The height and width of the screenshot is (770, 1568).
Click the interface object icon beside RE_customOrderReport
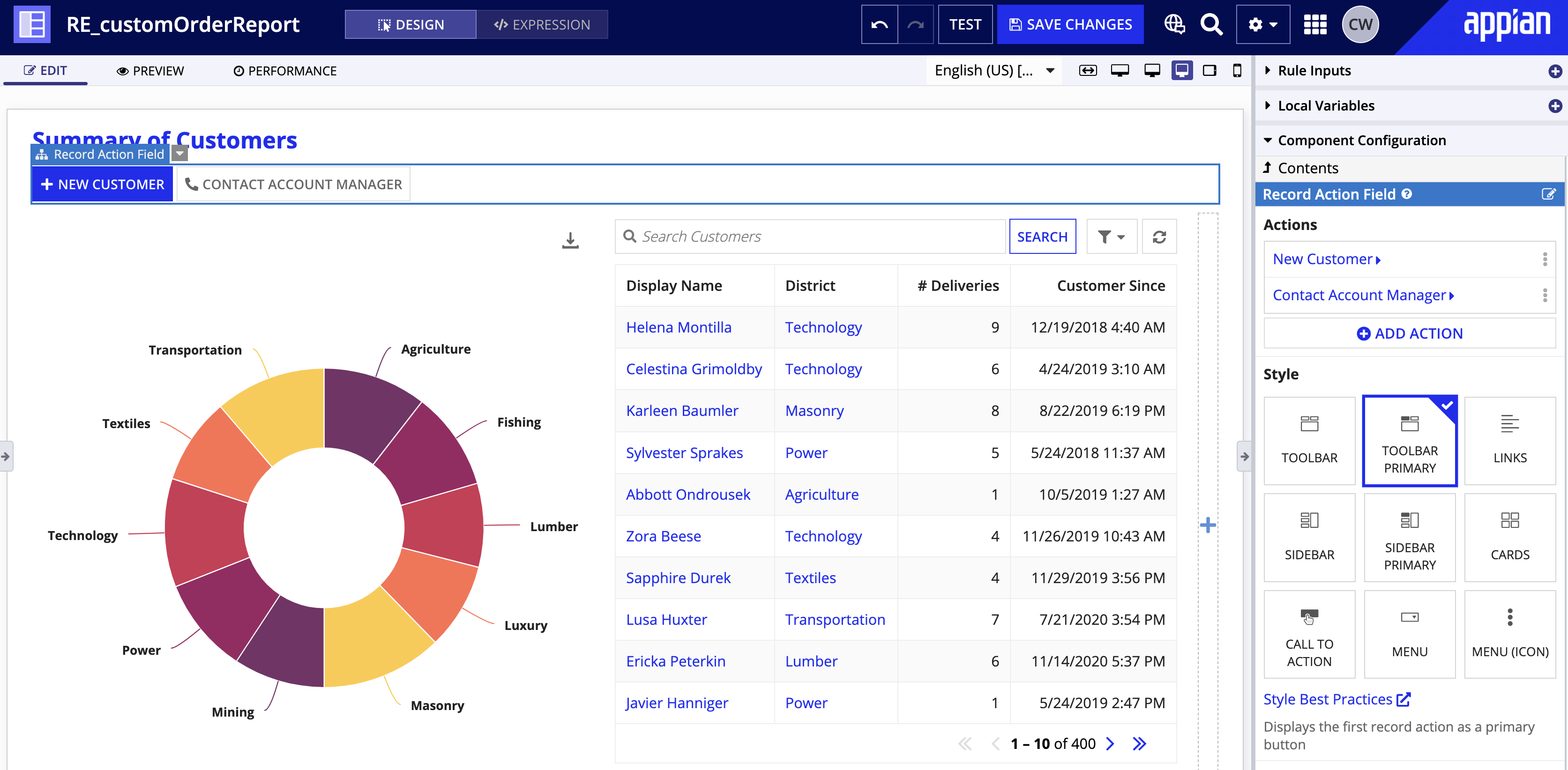[32, 24]
